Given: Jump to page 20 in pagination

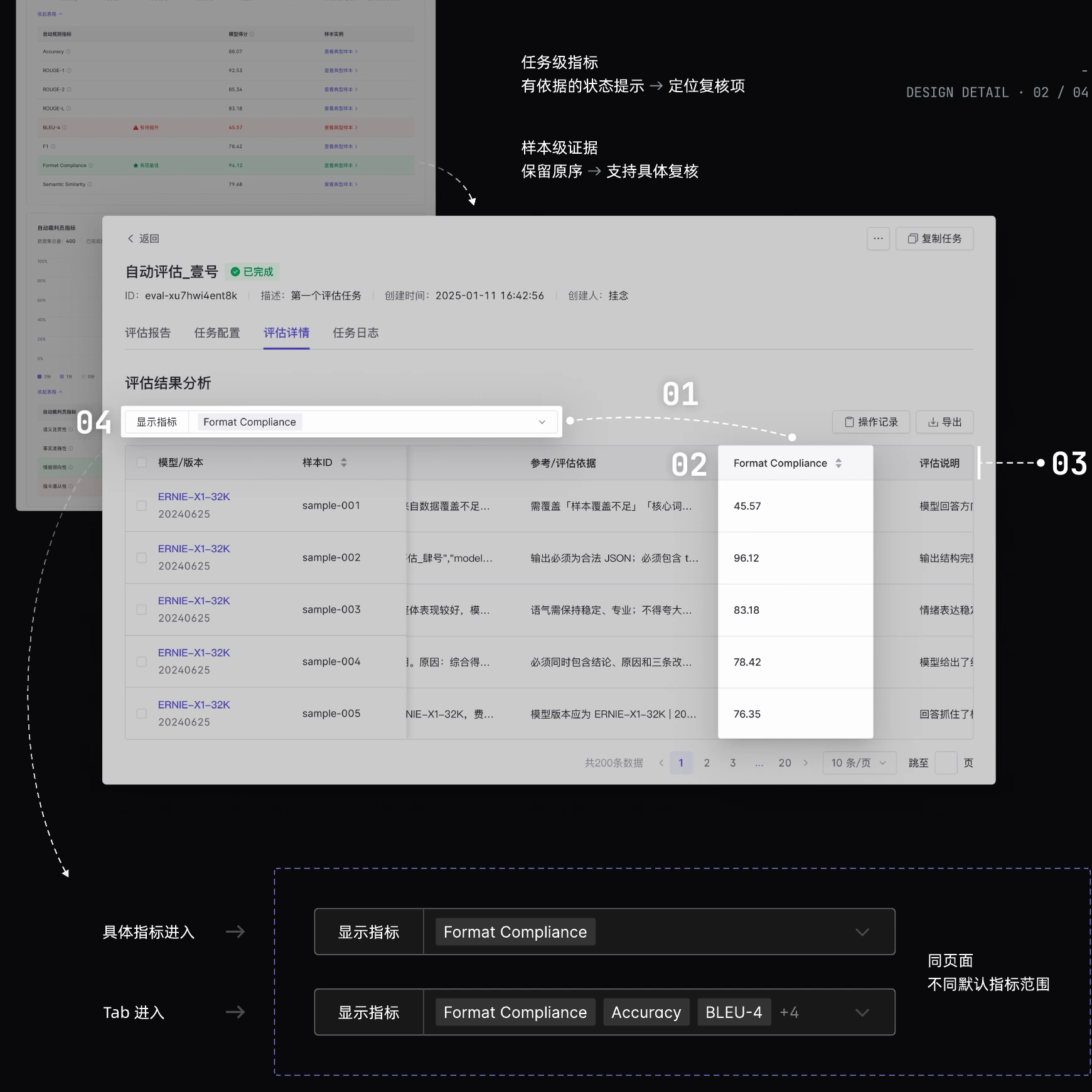Looking at the screenshot, I should (x=784, y=763).
